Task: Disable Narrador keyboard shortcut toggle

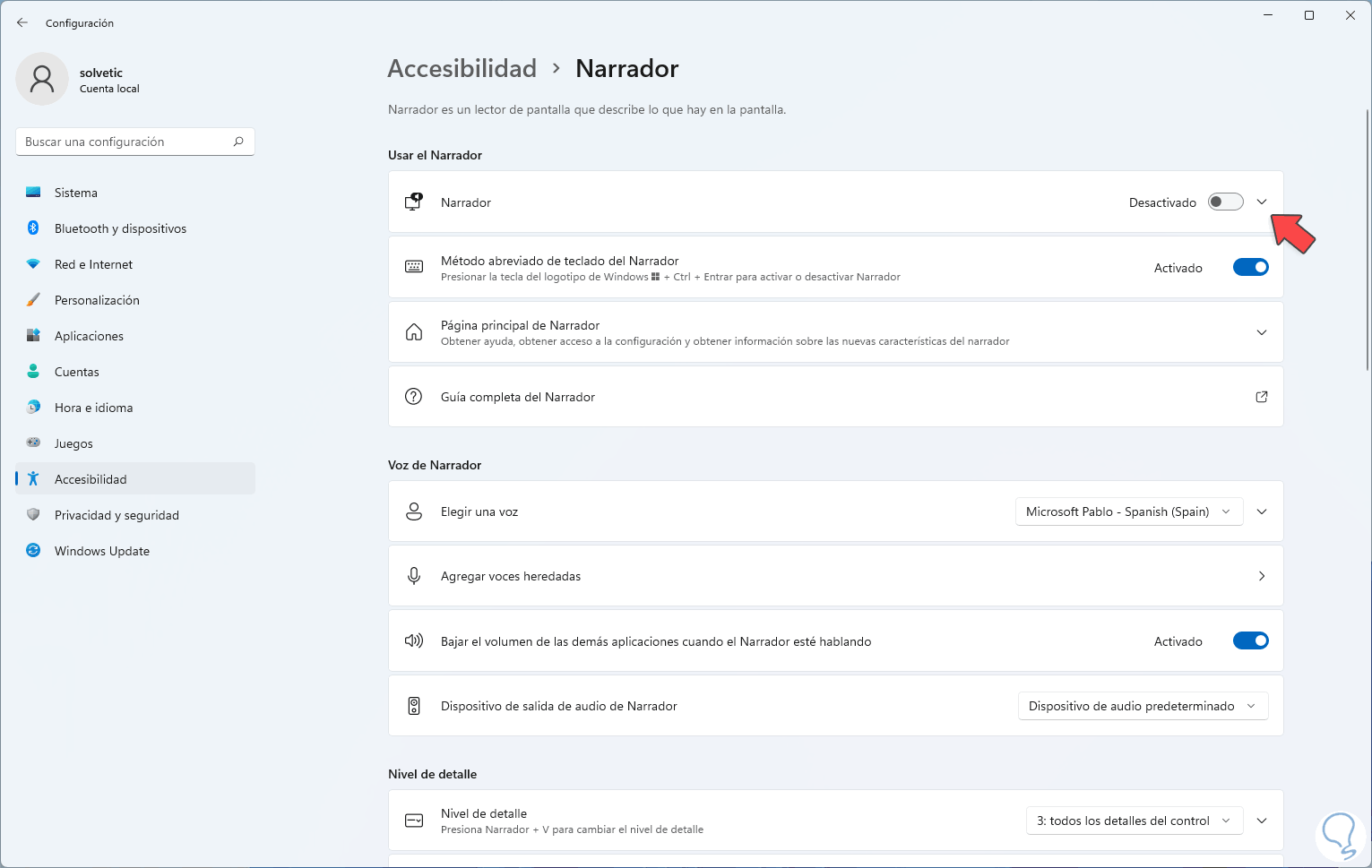Action: 1250,268
